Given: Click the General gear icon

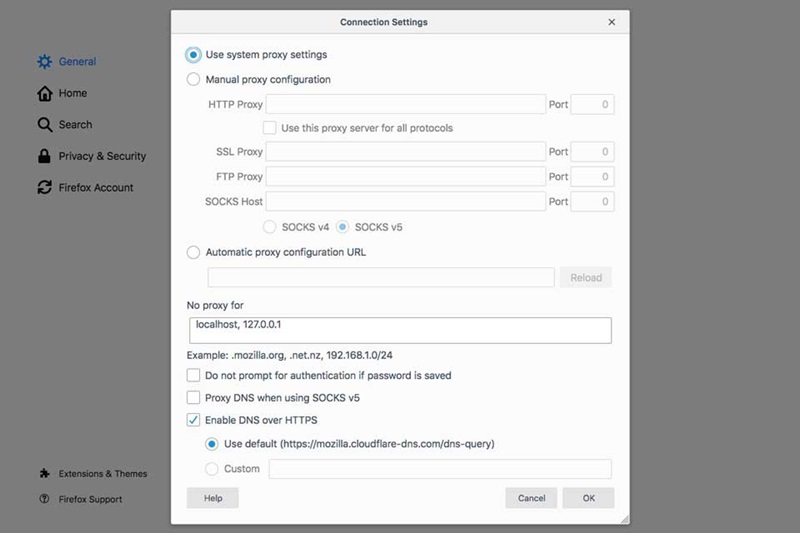Looking at the screenshot, I should coord(44,62).
